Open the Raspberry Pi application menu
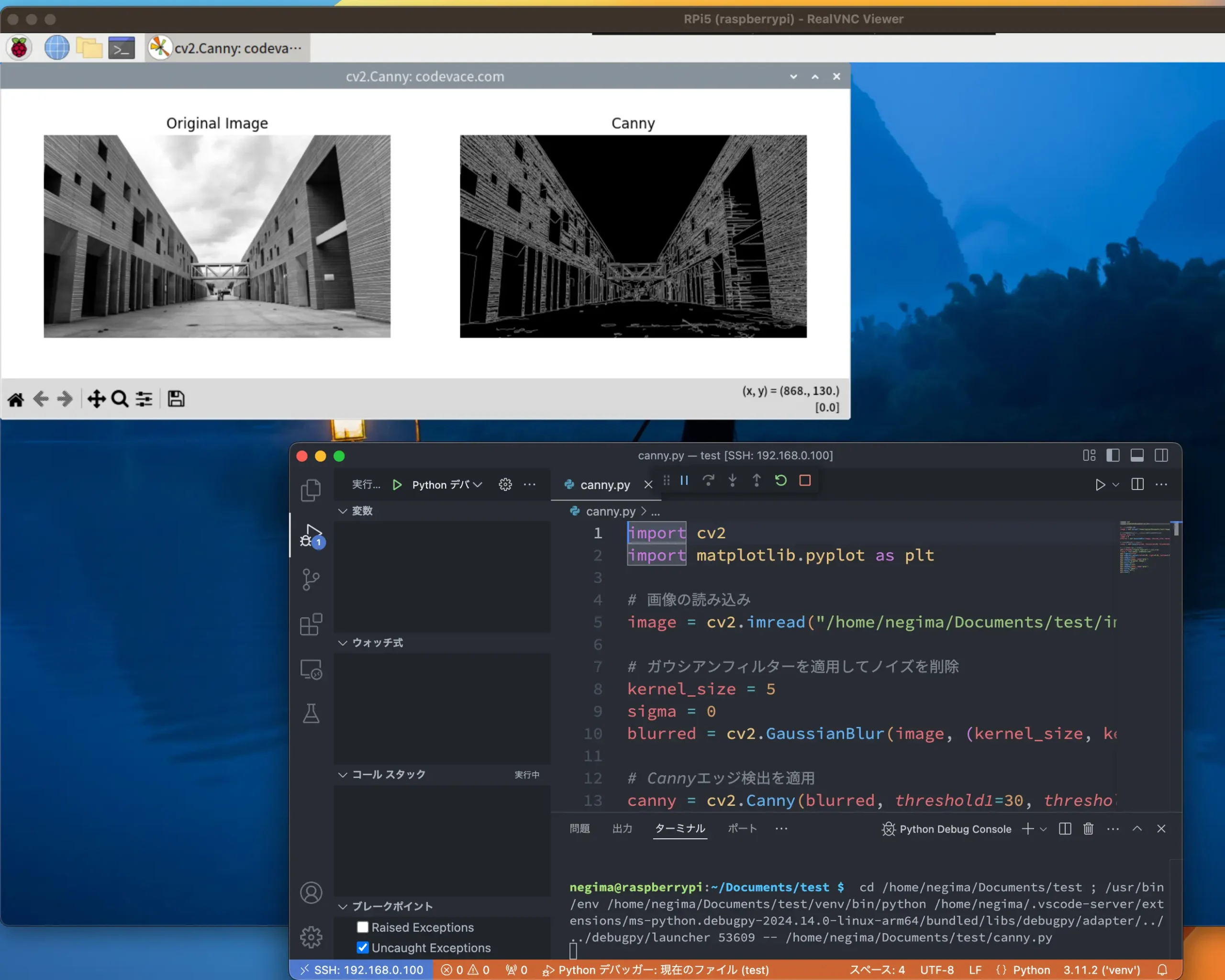 [x=19, y=48]
